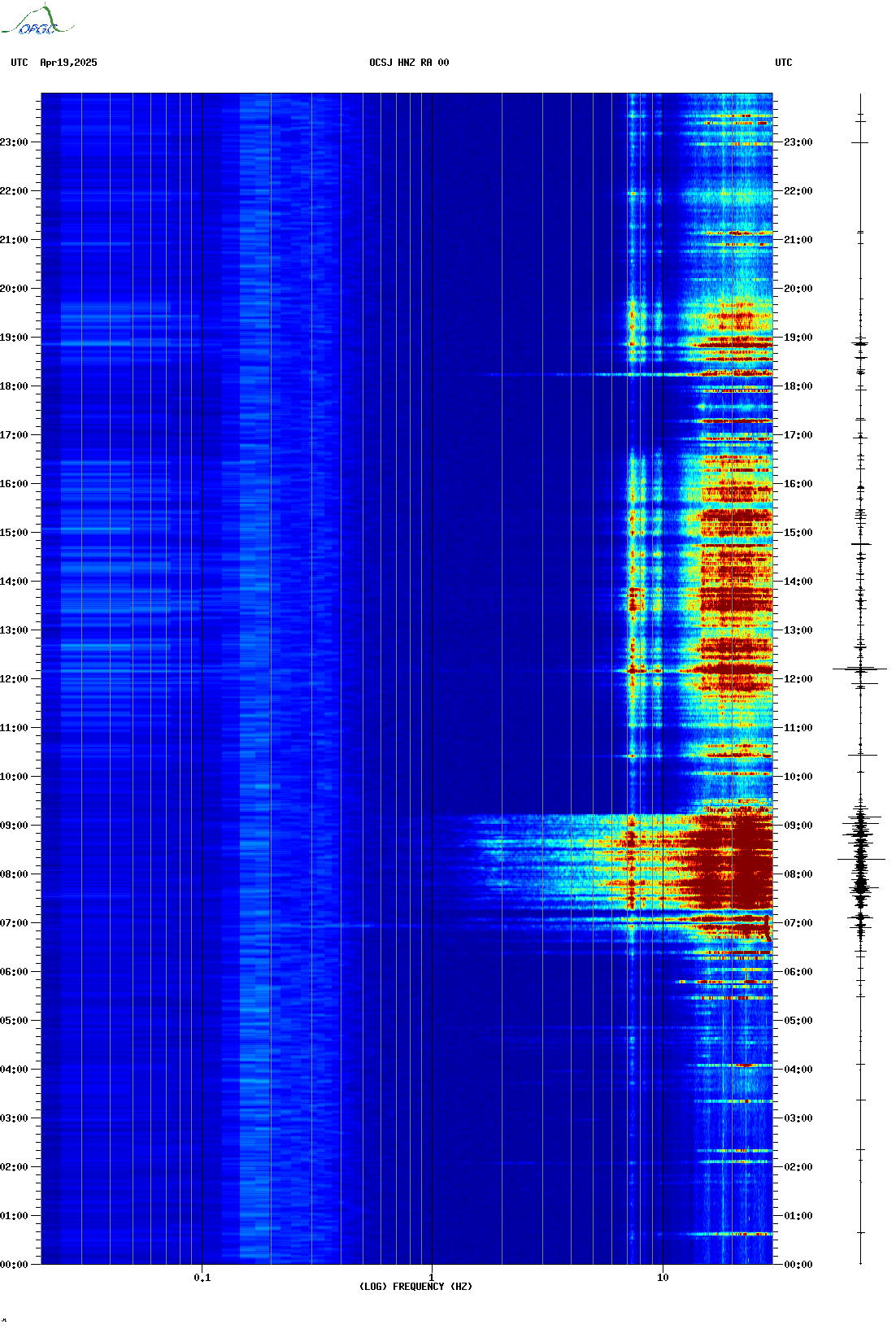The width and height of the screenshot is (896, 1329).
Task: Click the left 02:00 time label
Action: (14, 1167)
